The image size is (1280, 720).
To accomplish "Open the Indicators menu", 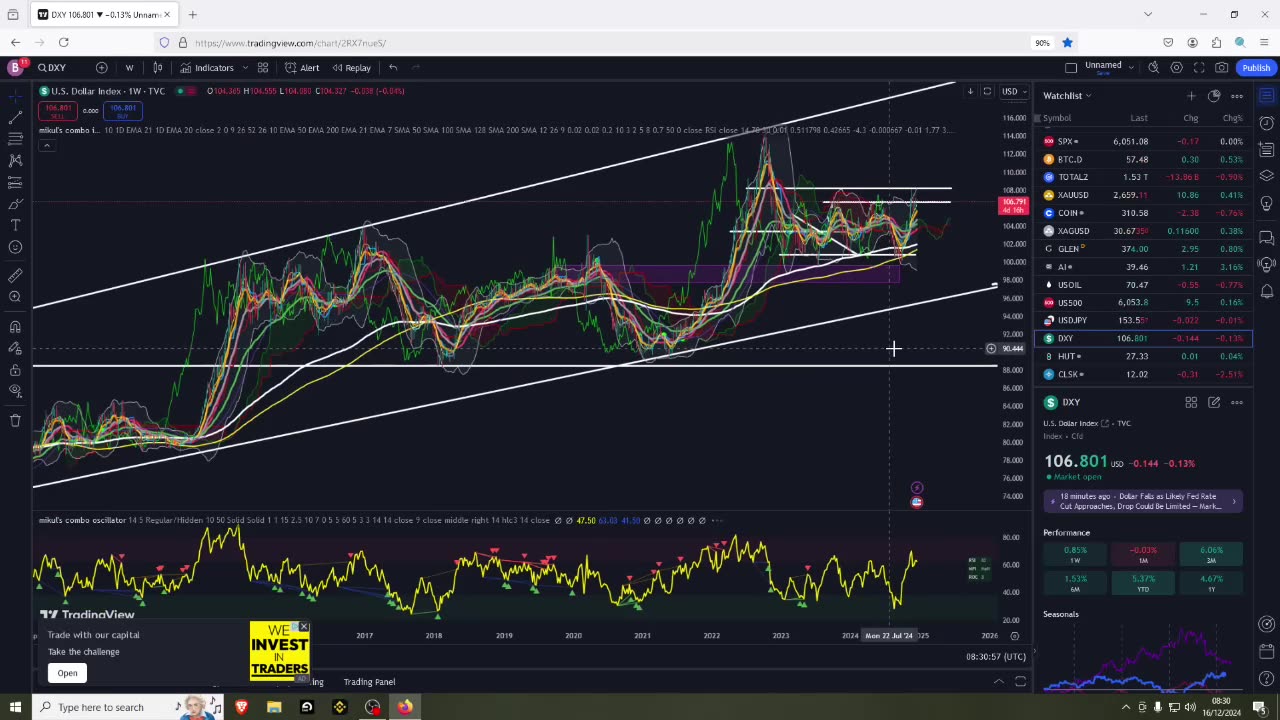I will tap(207, 68).
